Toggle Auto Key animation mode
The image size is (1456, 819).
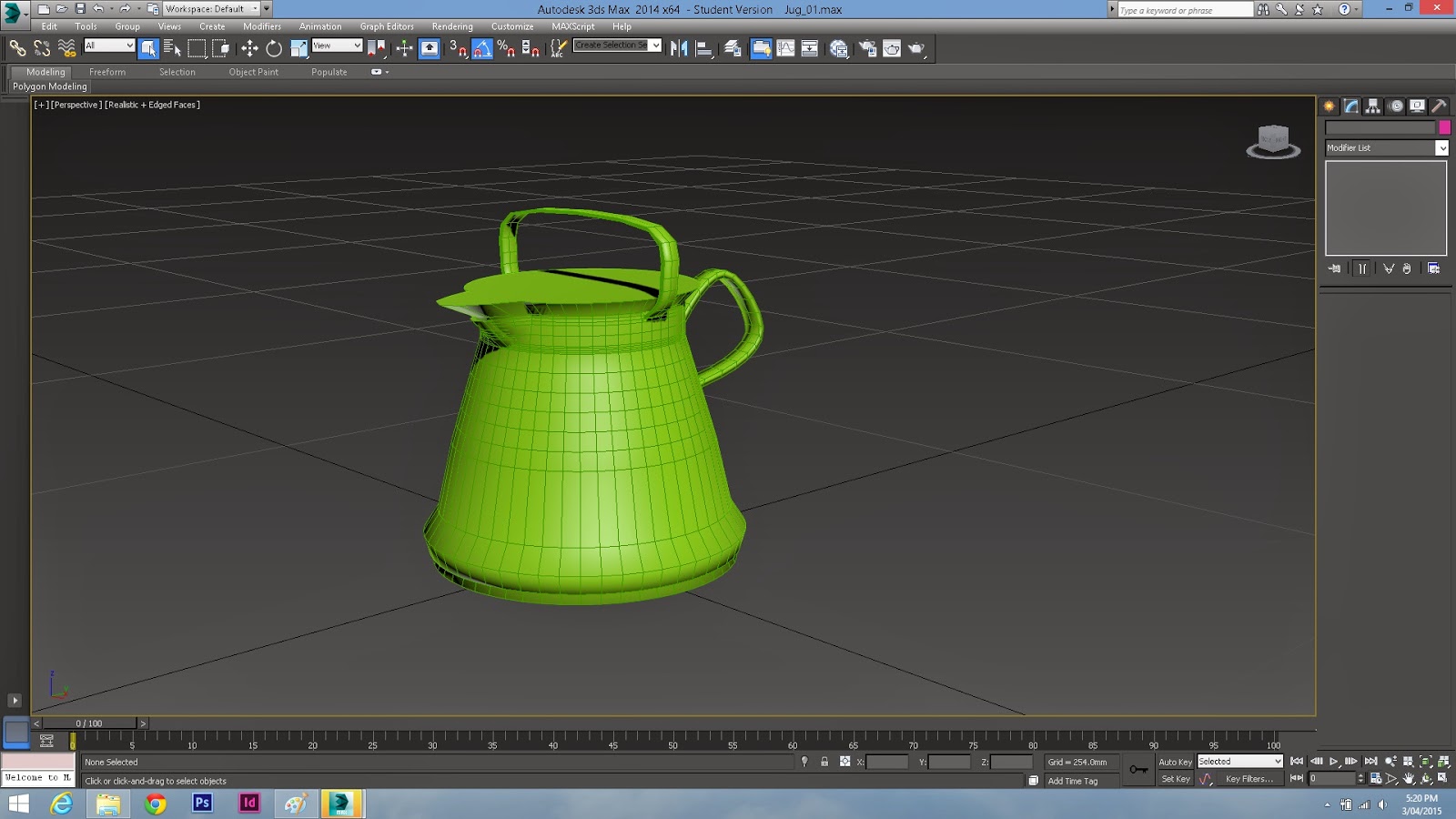1175,762
